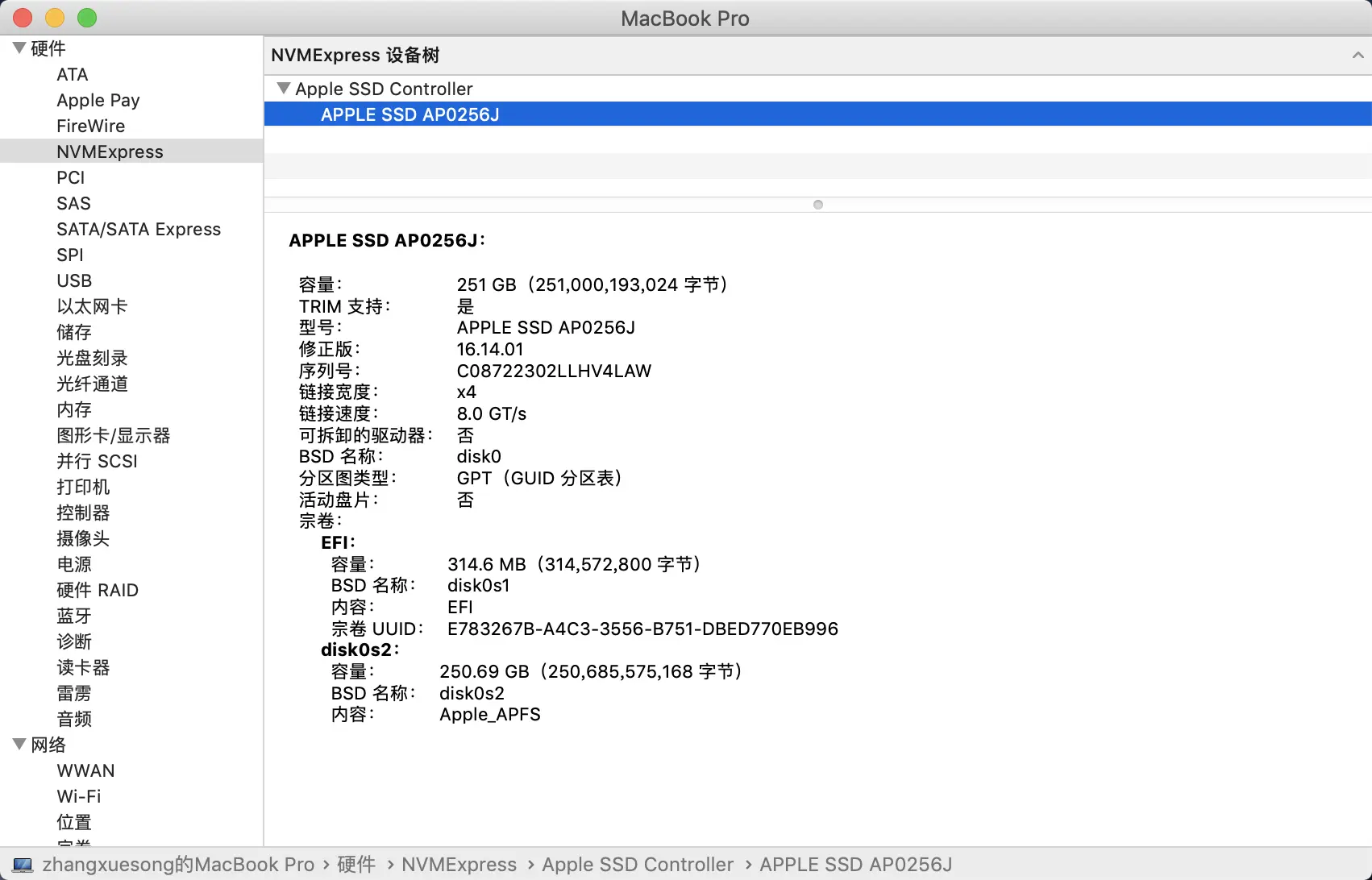The height and width of the screenshot is (880, 1372).
Task: Select 电源 in the sidebar
Action: pyautogui.click(x=74, y=564)
